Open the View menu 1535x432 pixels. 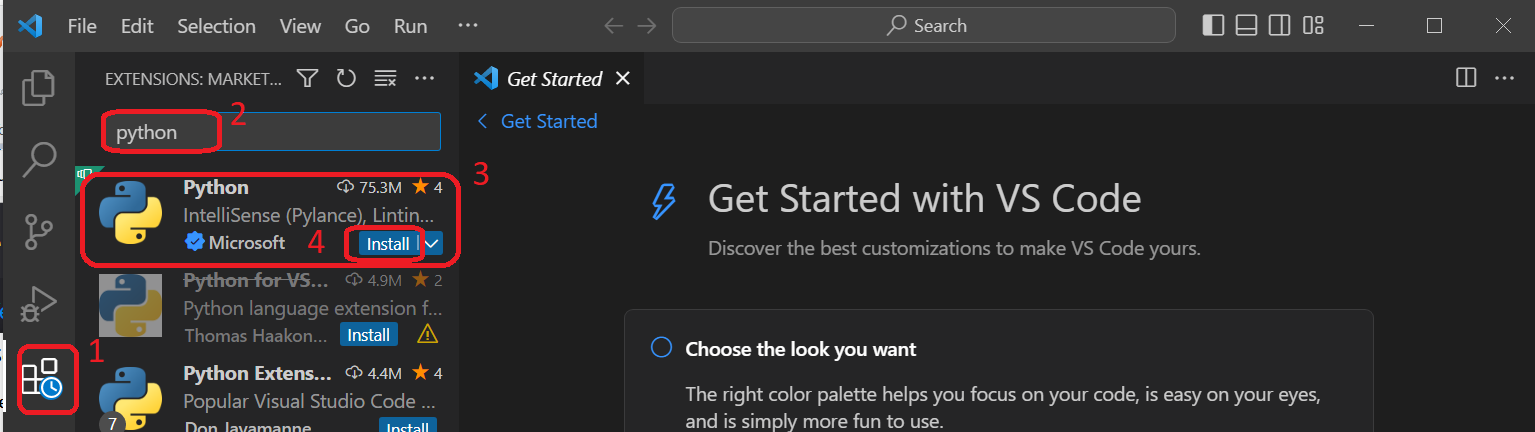tap(300, 26)
